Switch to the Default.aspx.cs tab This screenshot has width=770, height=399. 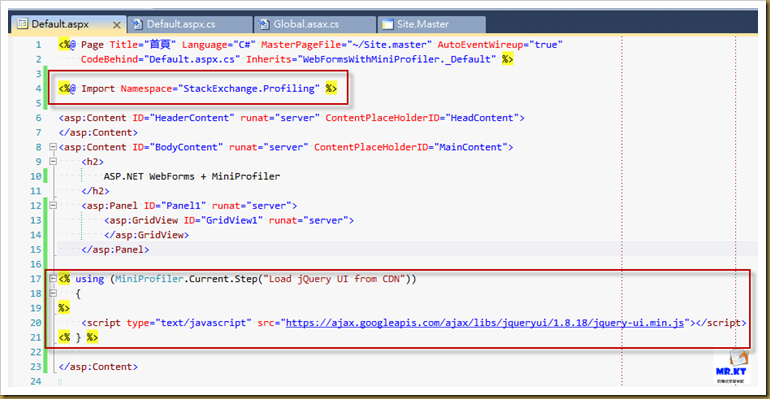(x=190, y=24)
